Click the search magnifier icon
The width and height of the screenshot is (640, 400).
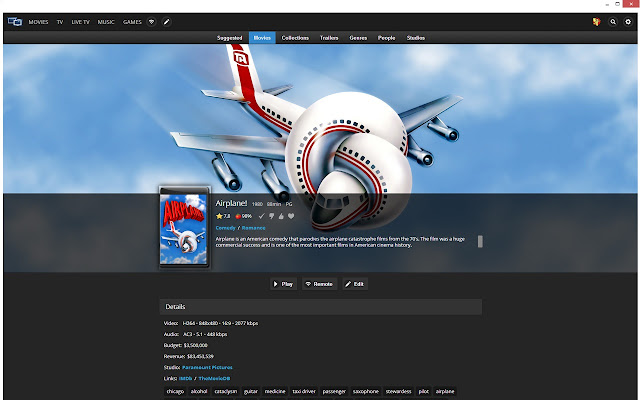tap(613, 22)
